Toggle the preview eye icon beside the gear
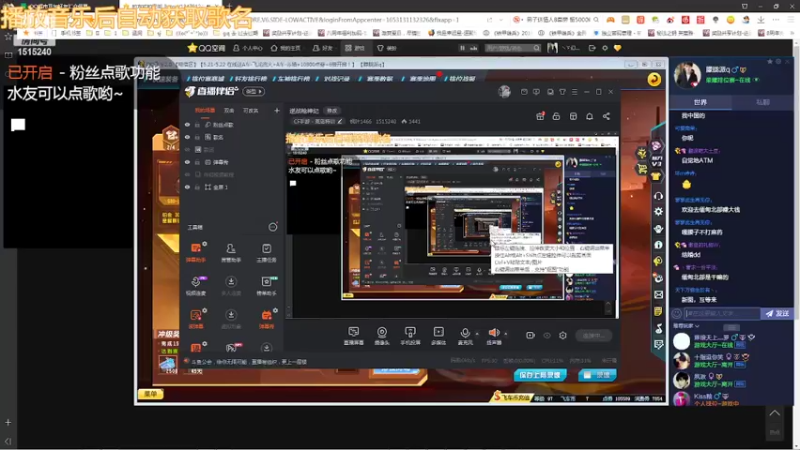This screenshot has width=800, height=450. pos(547,336)
